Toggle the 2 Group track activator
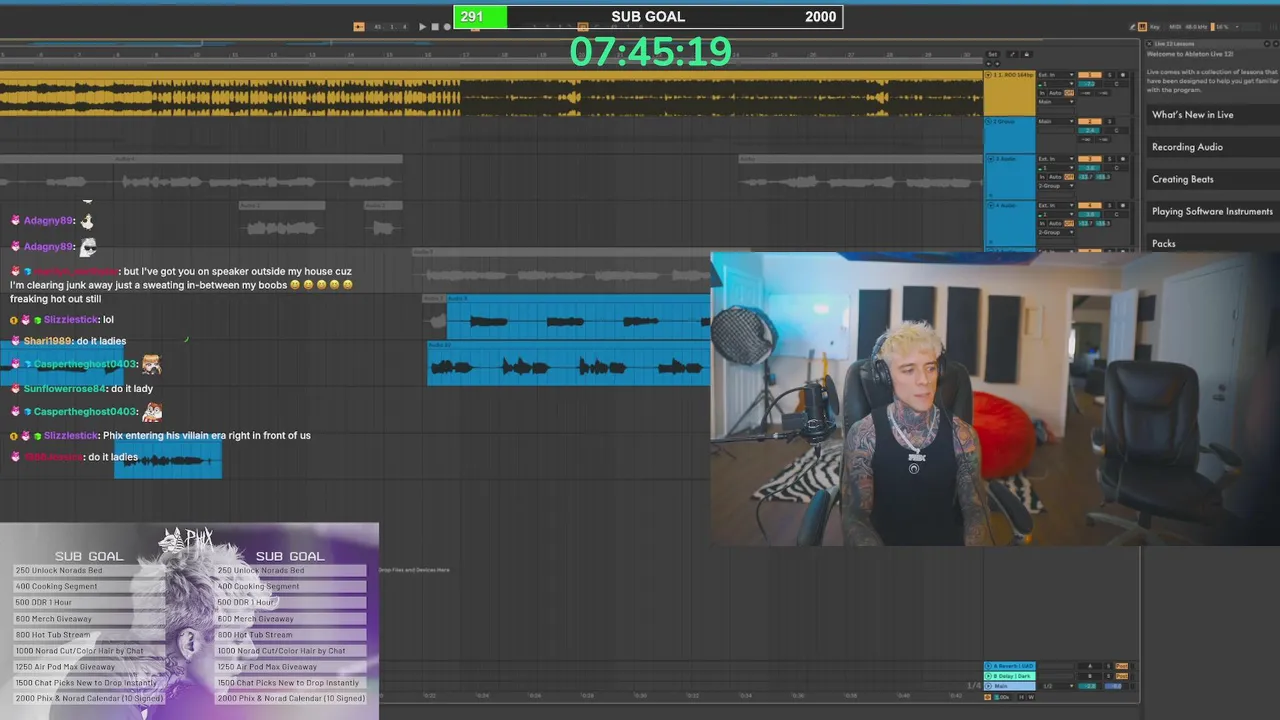Screen dimensions: 1280x720 click(x=1090, y=121)
